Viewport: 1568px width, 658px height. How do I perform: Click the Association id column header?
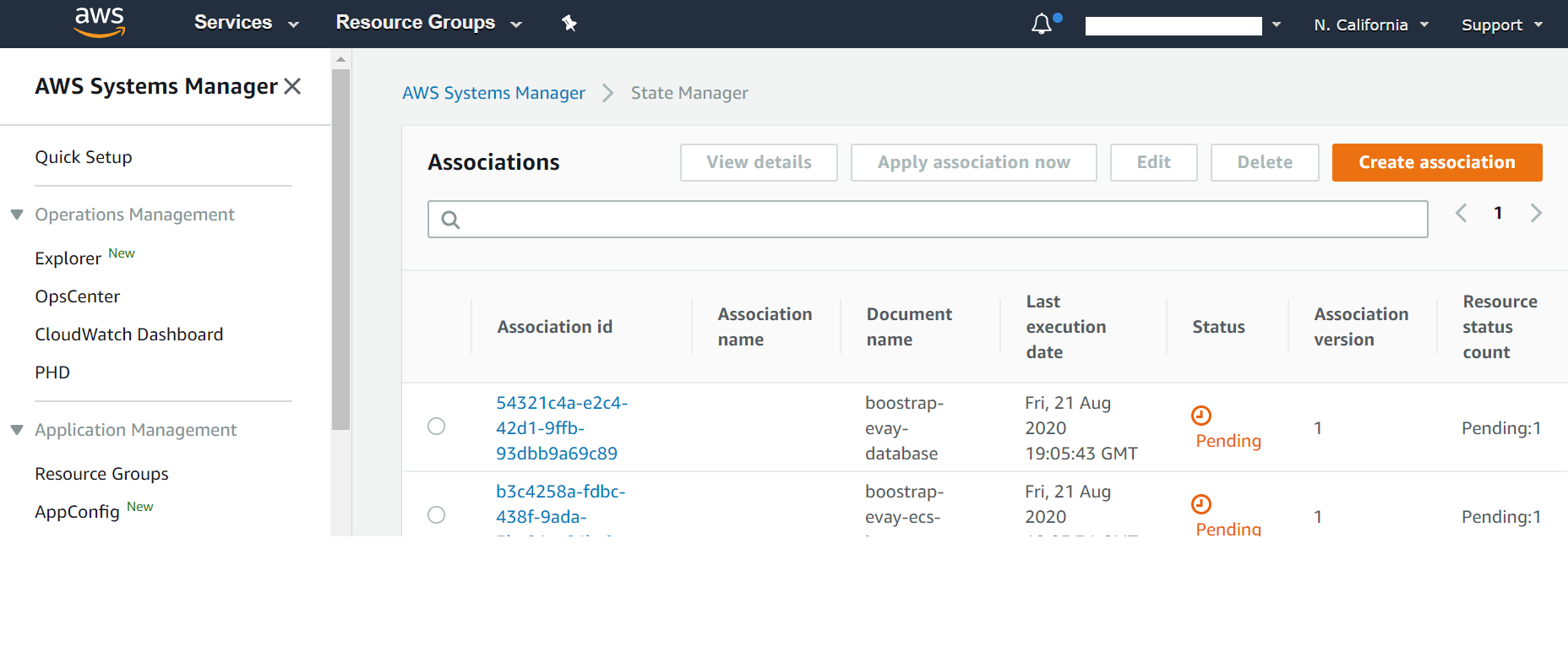(554, 327)
